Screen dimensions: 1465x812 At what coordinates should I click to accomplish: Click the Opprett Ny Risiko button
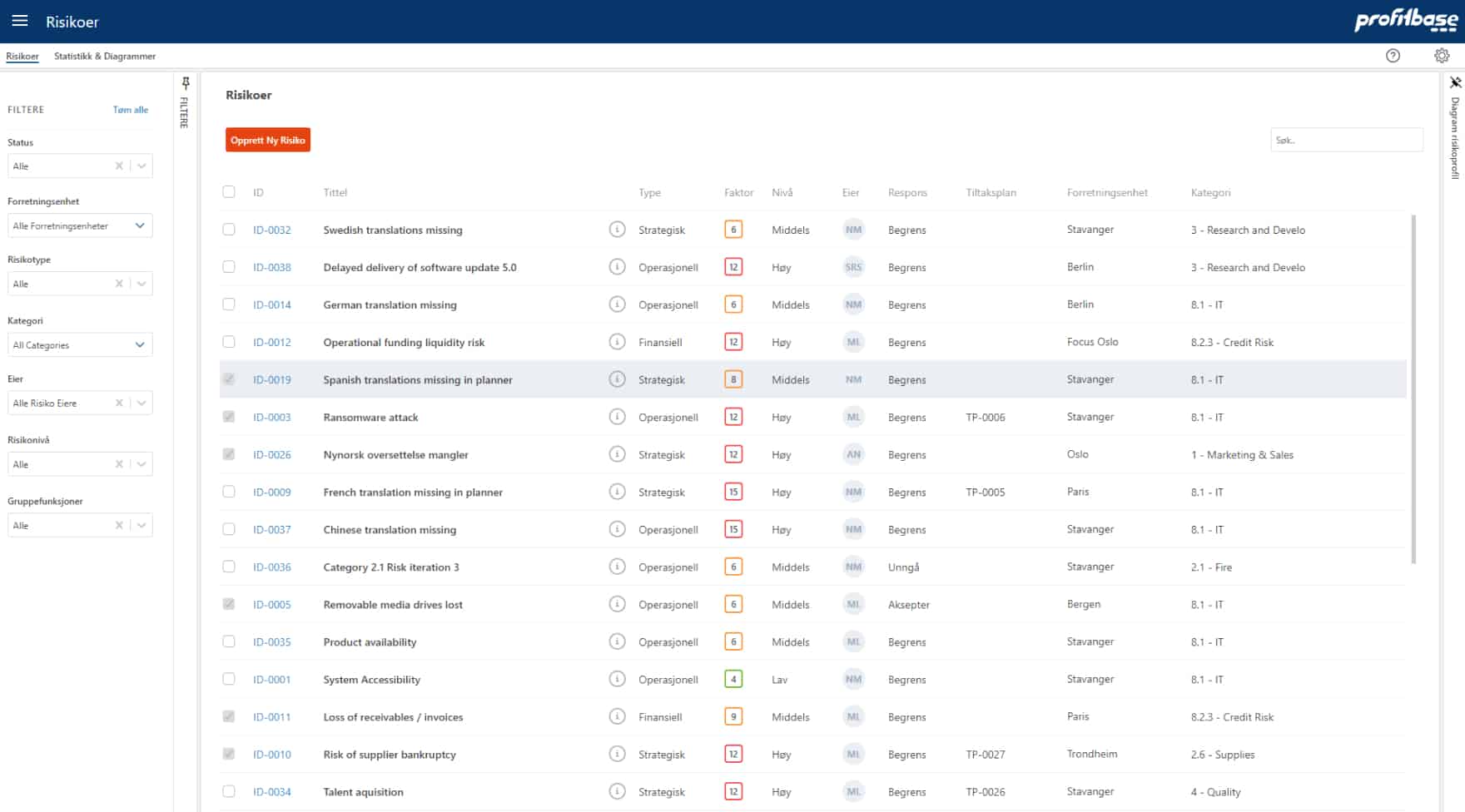[267, 140]
